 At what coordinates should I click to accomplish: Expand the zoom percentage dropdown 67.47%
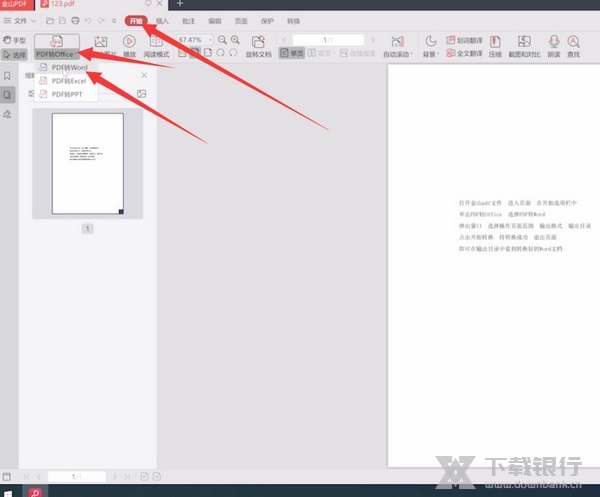click(x=214, y=40)
